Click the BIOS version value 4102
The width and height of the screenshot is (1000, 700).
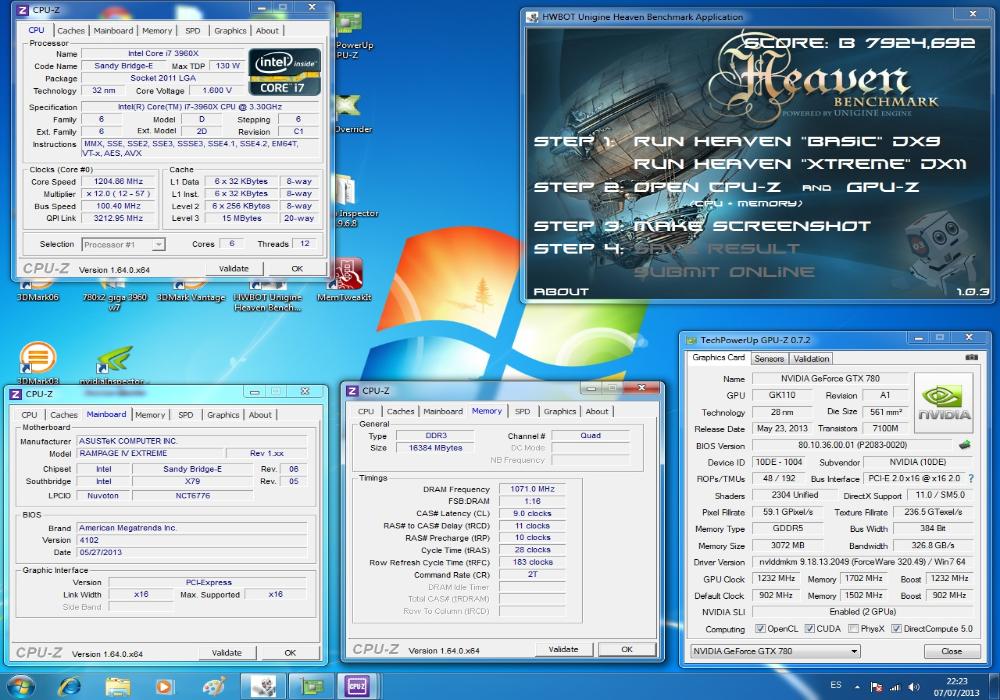point(191,540)
